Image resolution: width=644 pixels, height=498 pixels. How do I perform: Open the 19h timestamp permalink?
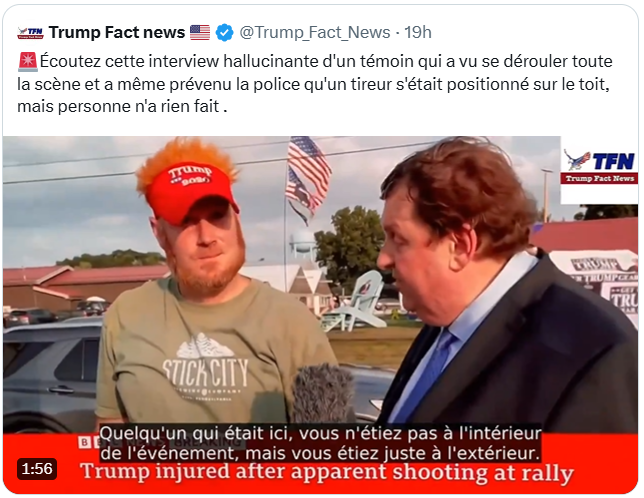418,32
